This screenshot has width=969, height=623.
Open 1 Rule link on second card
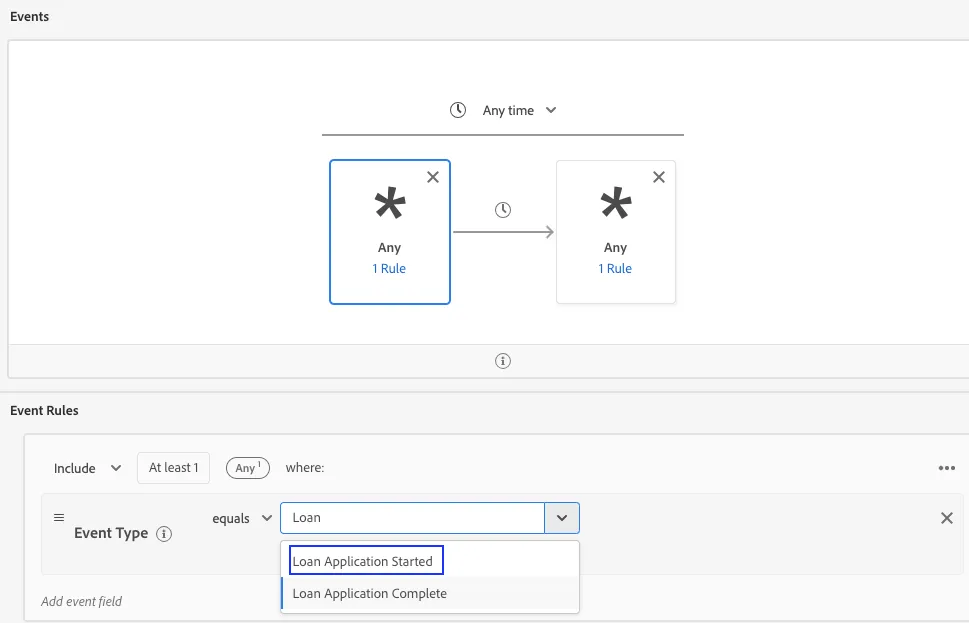point(615,268)
